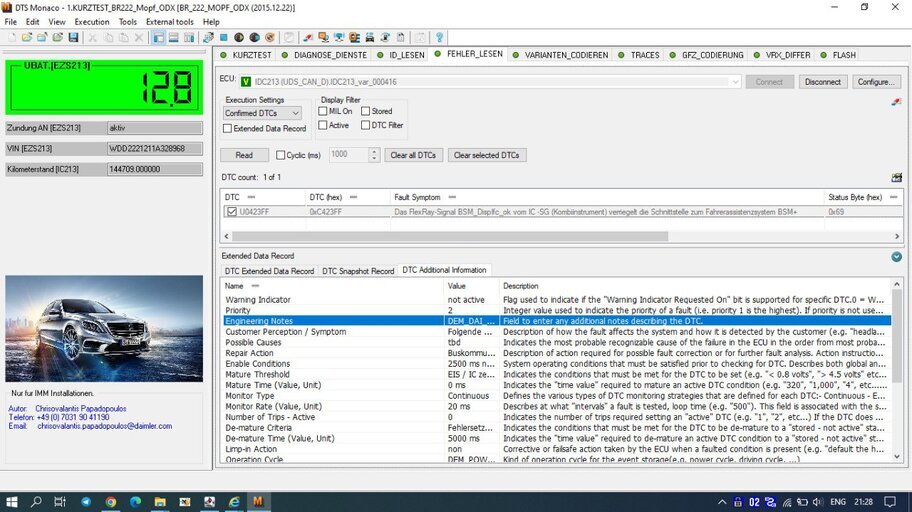Click the blue question mark help icon
This screenshot has width=912, height=512.
coord(439,37)
